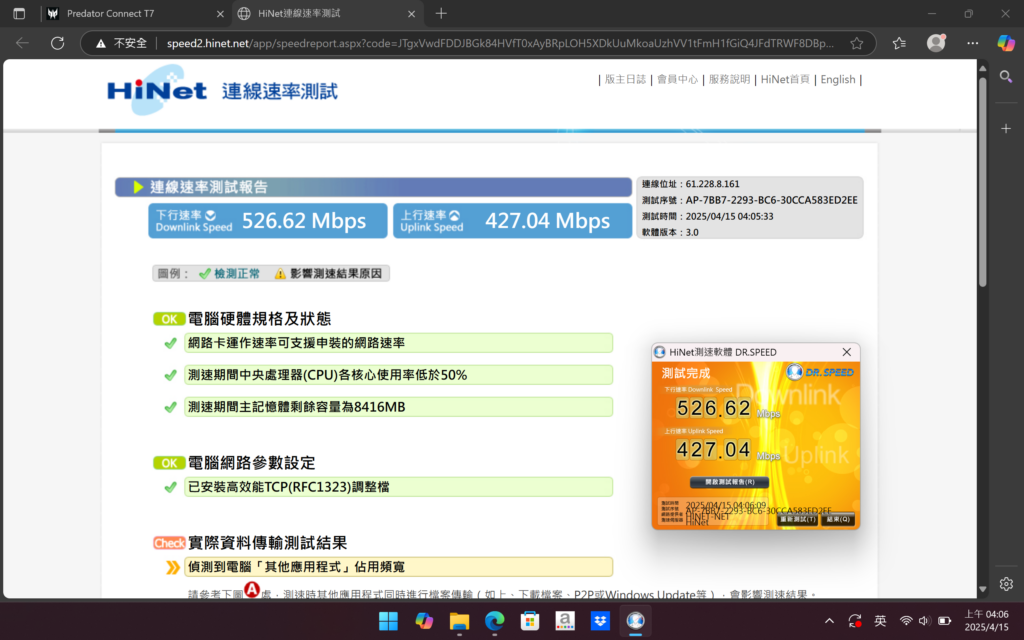Click the 網路卡運作速率 result row

(398, 343)
